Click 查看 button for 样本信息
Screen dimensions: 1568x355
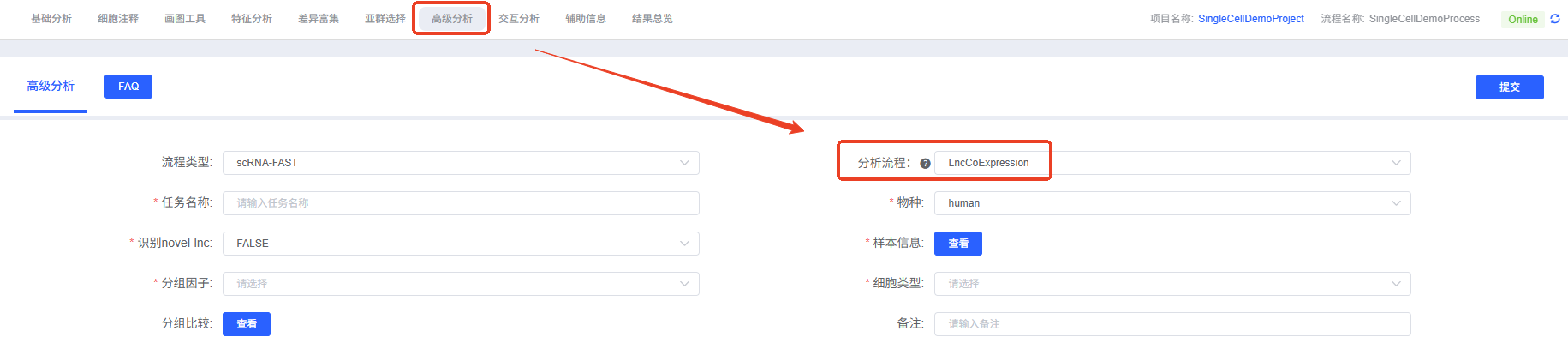point(957,244)
